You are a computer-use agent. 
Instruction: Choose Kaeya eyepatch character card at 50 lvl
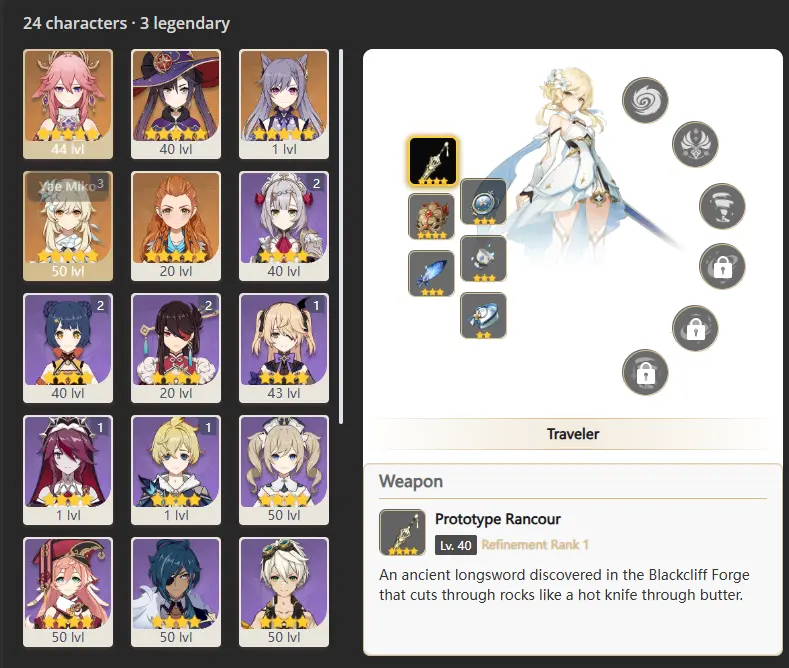point(176,592)
